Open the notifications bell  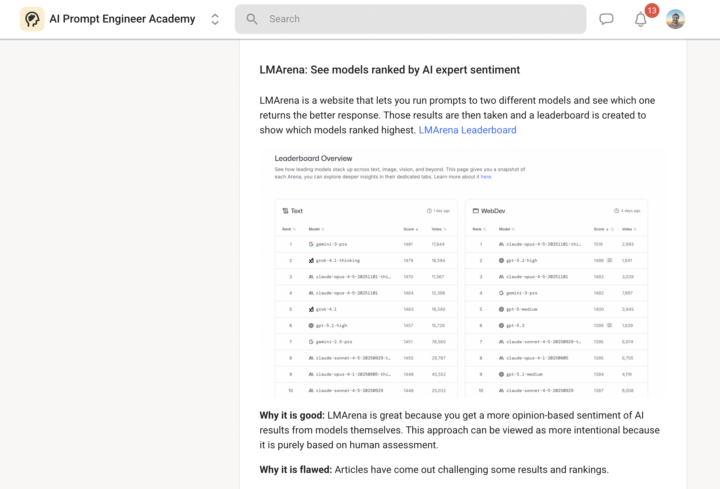(x=641, y=19)
